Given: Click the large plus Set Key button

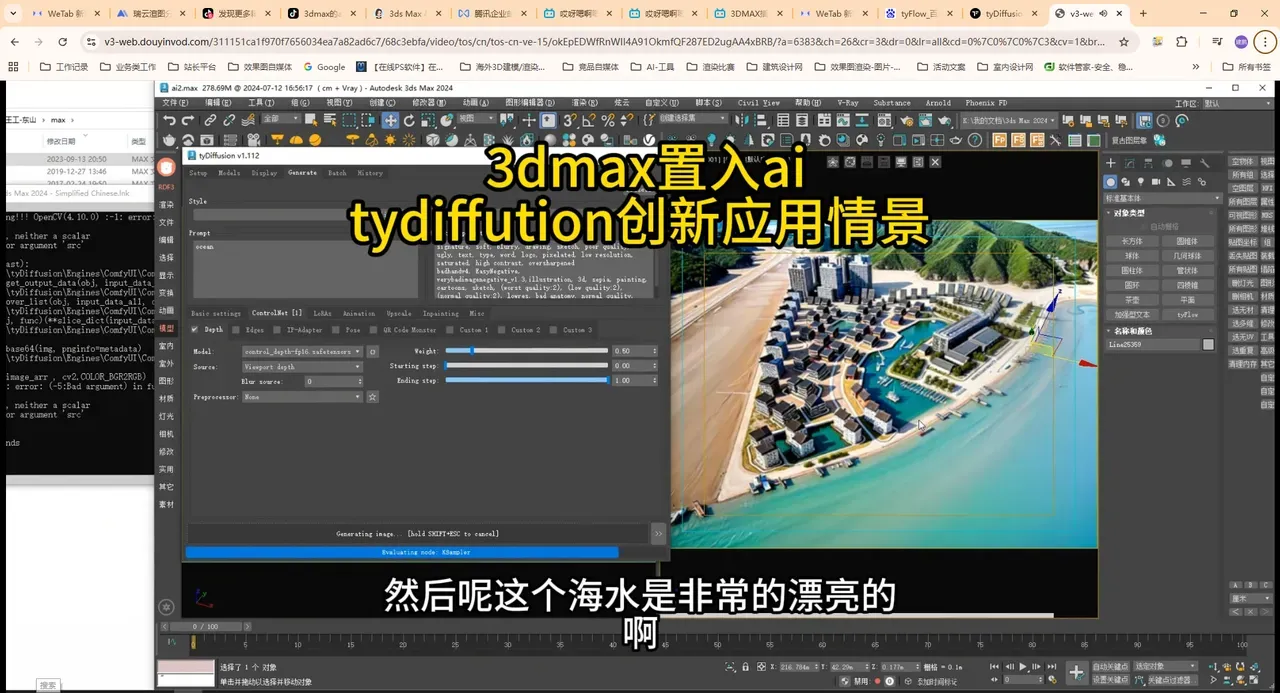Looking at the screenshot, I should [1076, 673].
